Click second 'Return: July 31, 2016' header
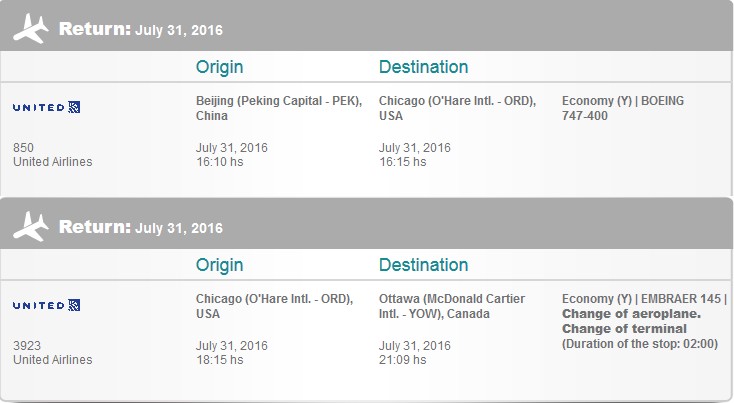This screenshot has height=403, width=734. click(140, 227)
